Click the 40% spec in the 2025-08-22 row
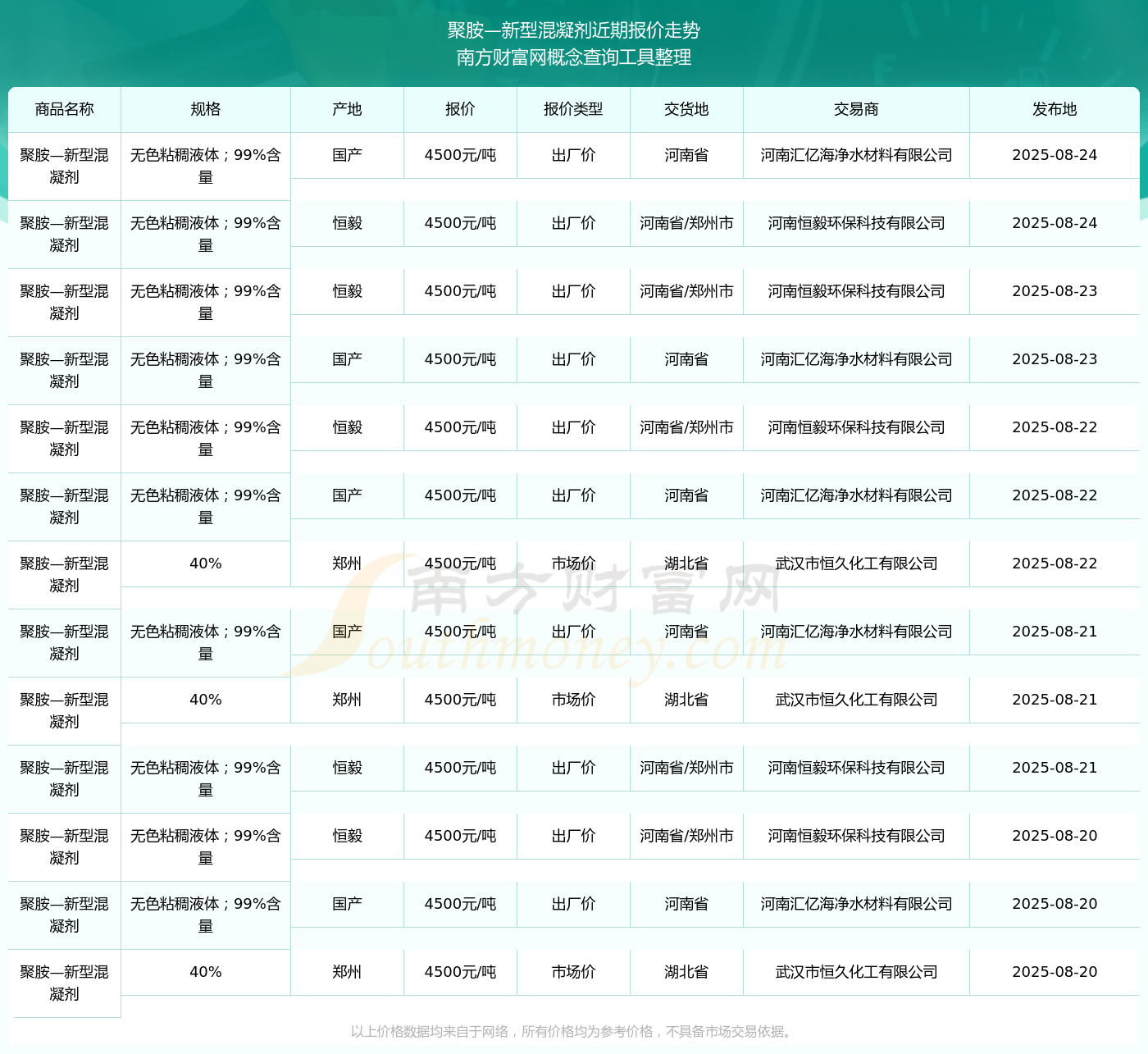The height and width of the screenshot is (1054, 1148). (205, 564)
